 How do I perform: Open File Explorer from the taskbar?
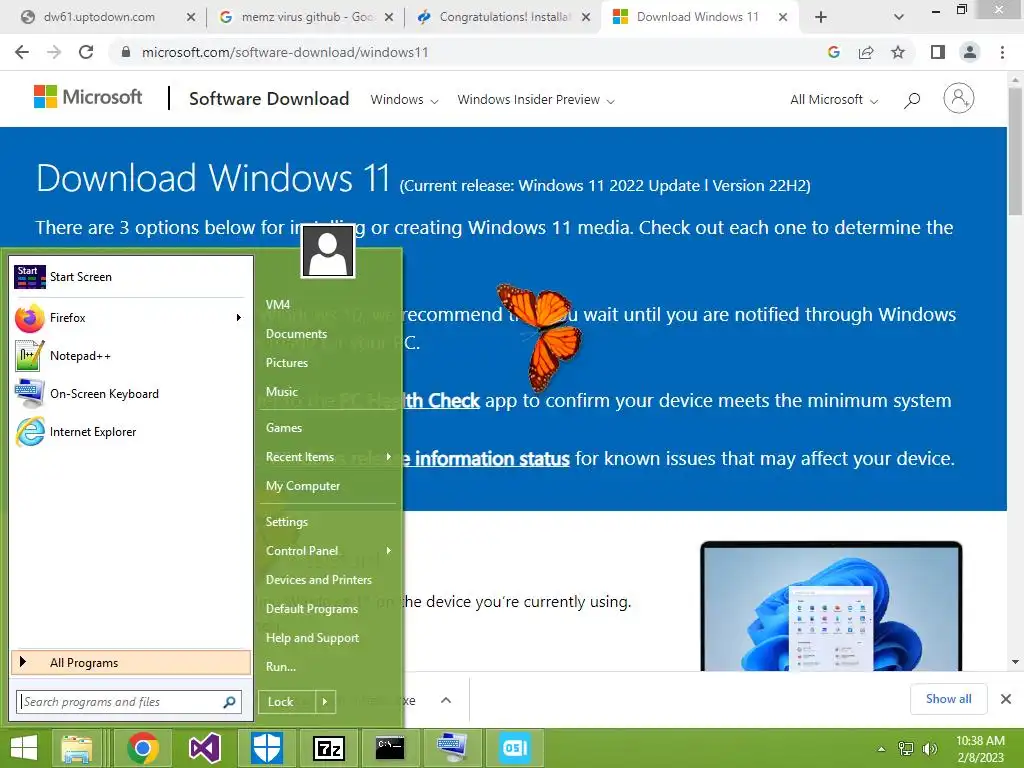click(77, 748)
